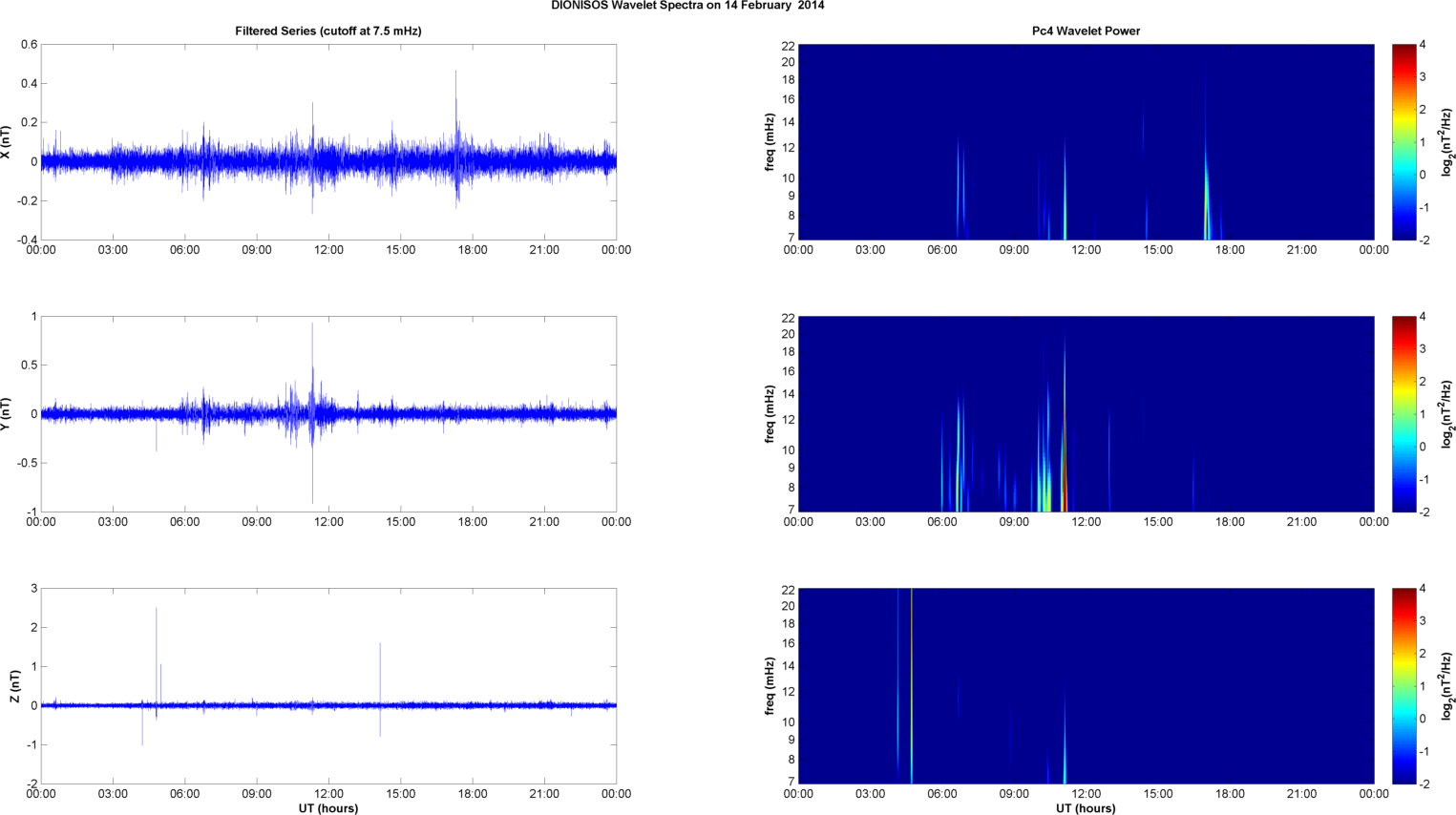Click the "0.6" tick on the X (nT) axis
This screenshot has width=1456, height=815.
29,45
